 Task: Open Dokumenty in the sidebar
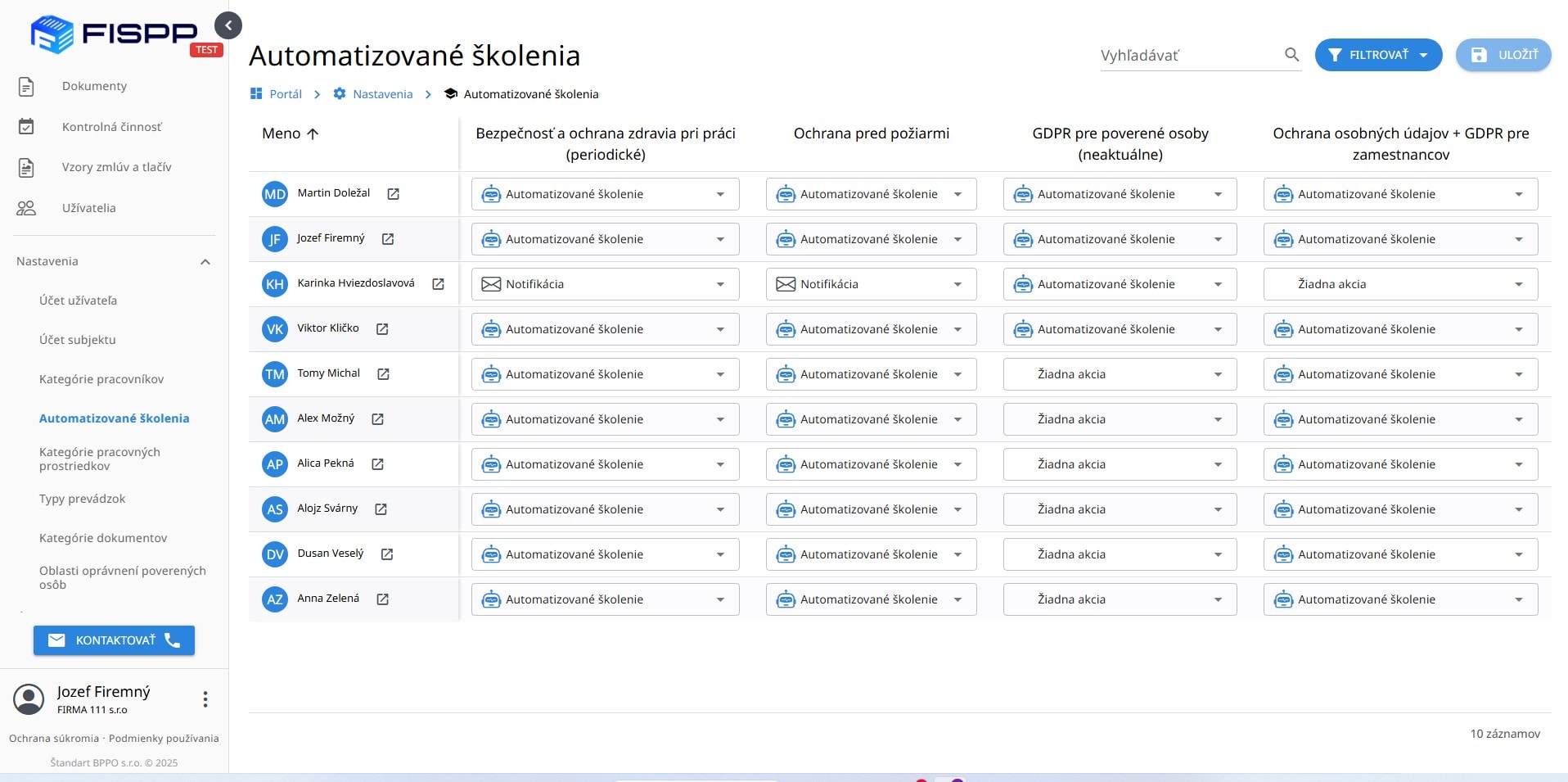pos(94,86)
